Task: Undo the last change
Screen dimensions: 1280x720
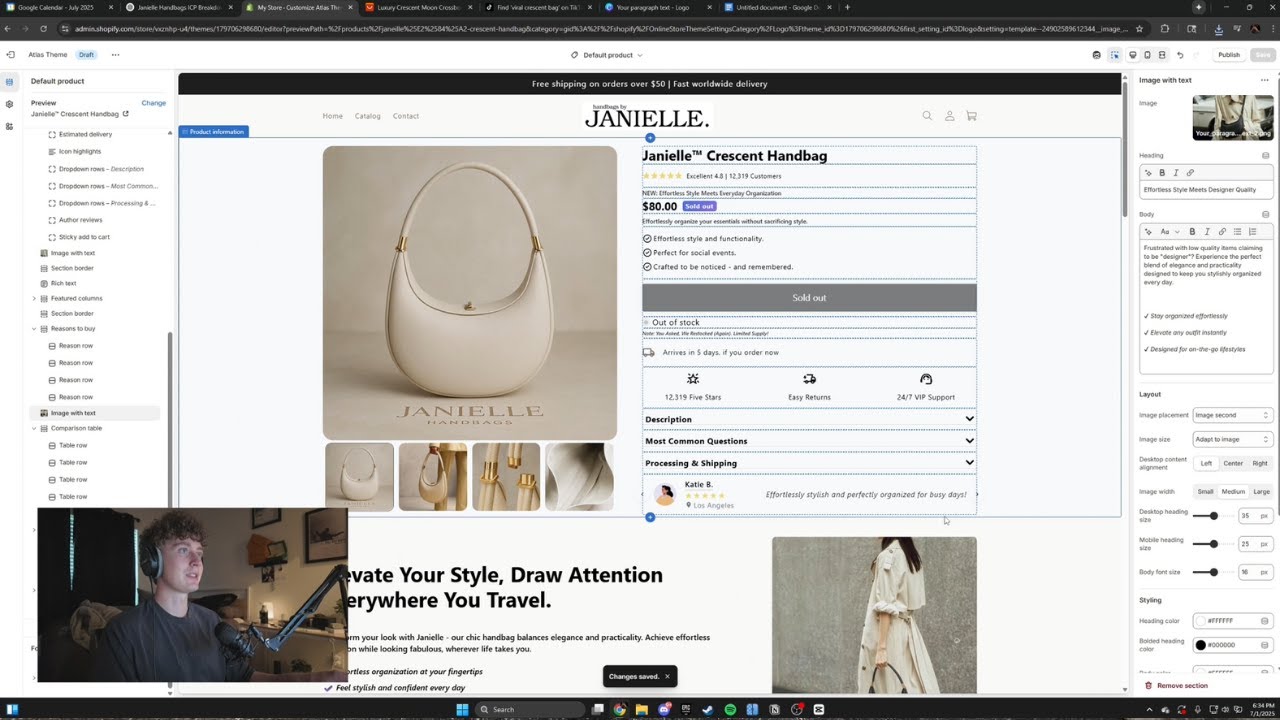Action: coord(1180,55)
